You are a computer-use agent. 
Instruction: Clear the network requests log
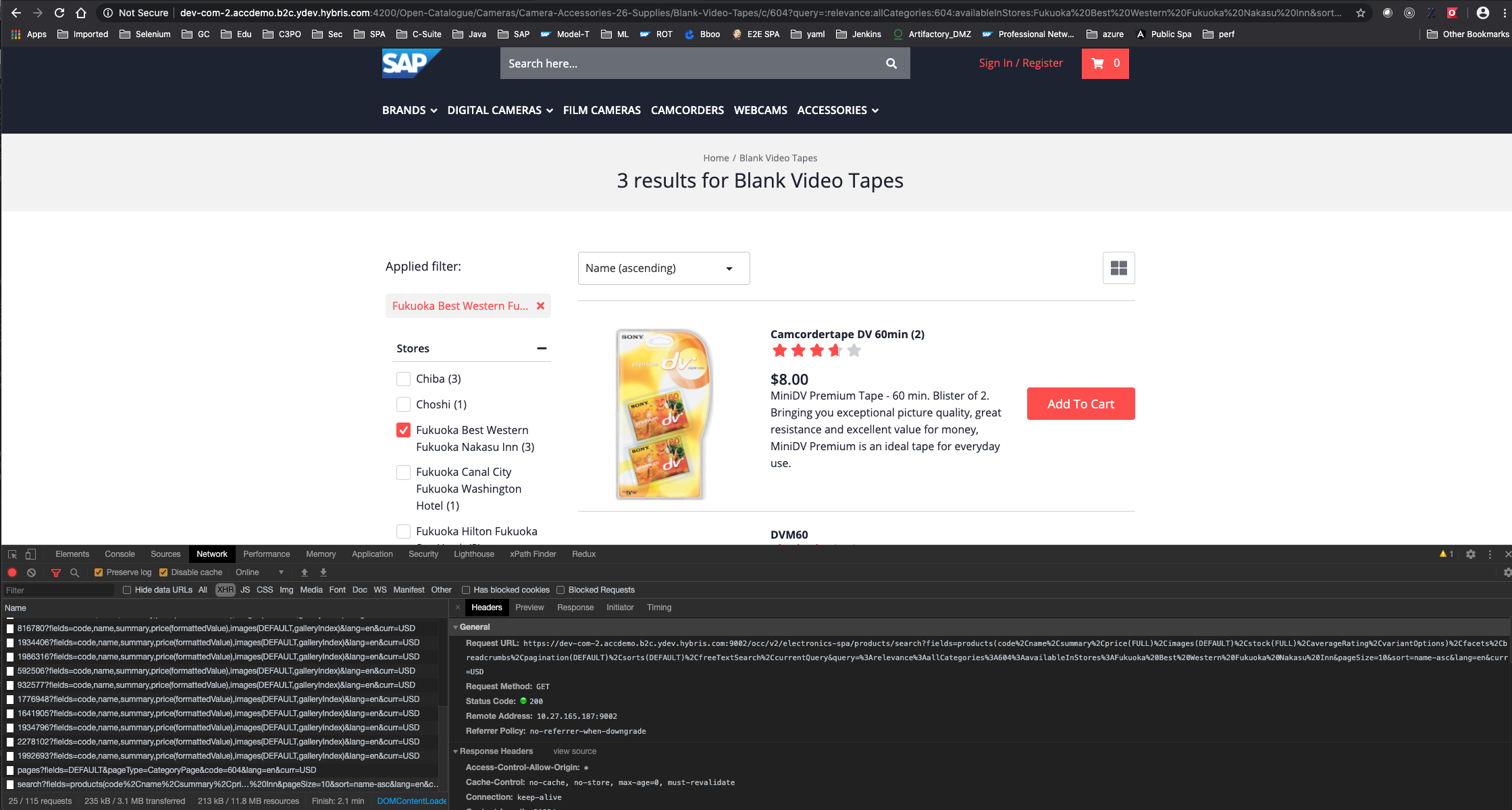(x=31, y=572)
